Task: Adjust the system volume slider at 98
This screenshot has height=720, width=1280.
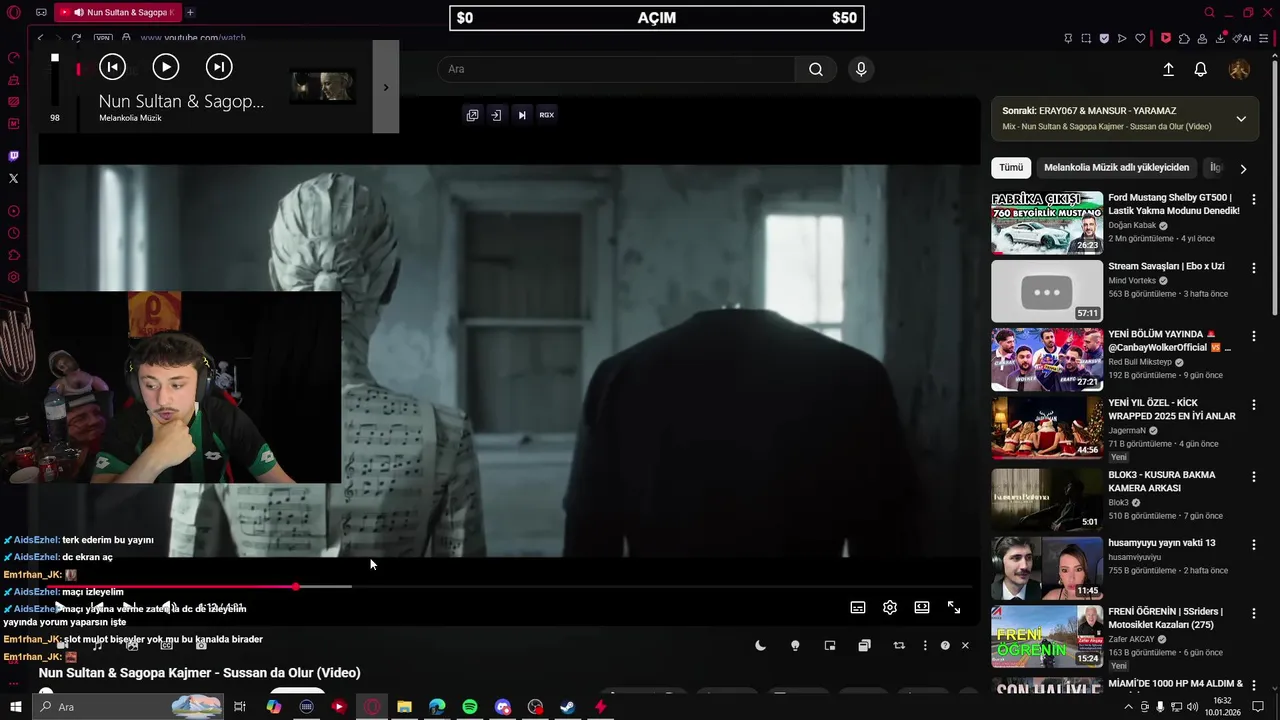Action: (x=55, y=80)
